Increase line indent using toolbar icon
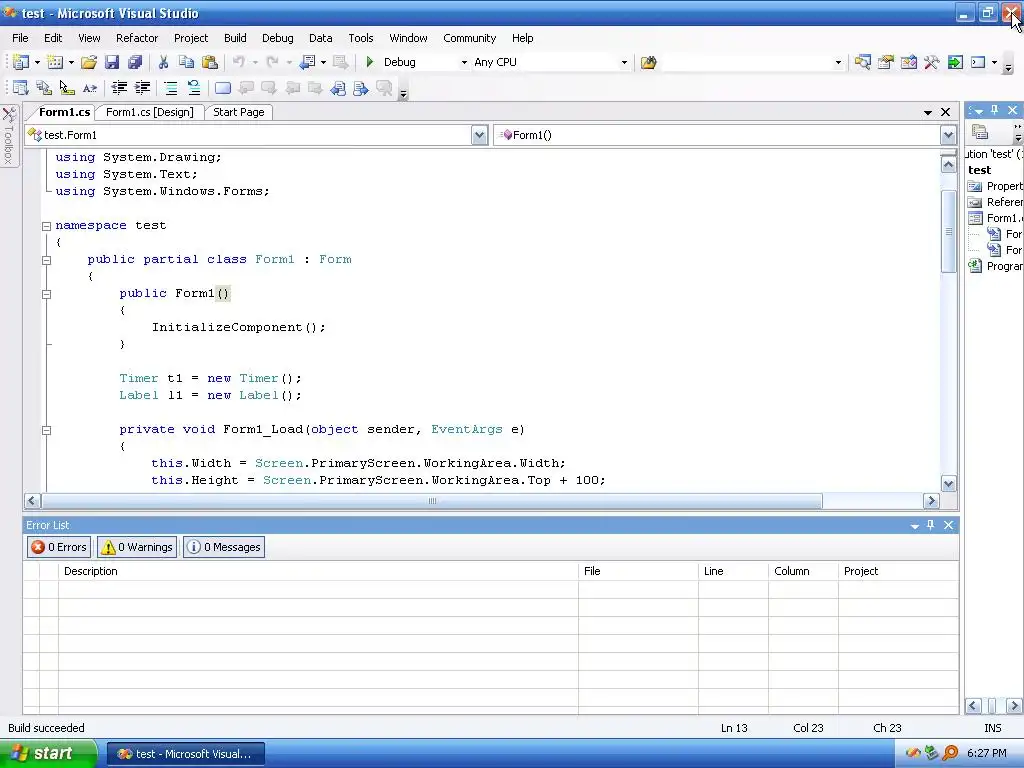The height and width of the screenshot is (768, 1024). [x=142, y=88]
